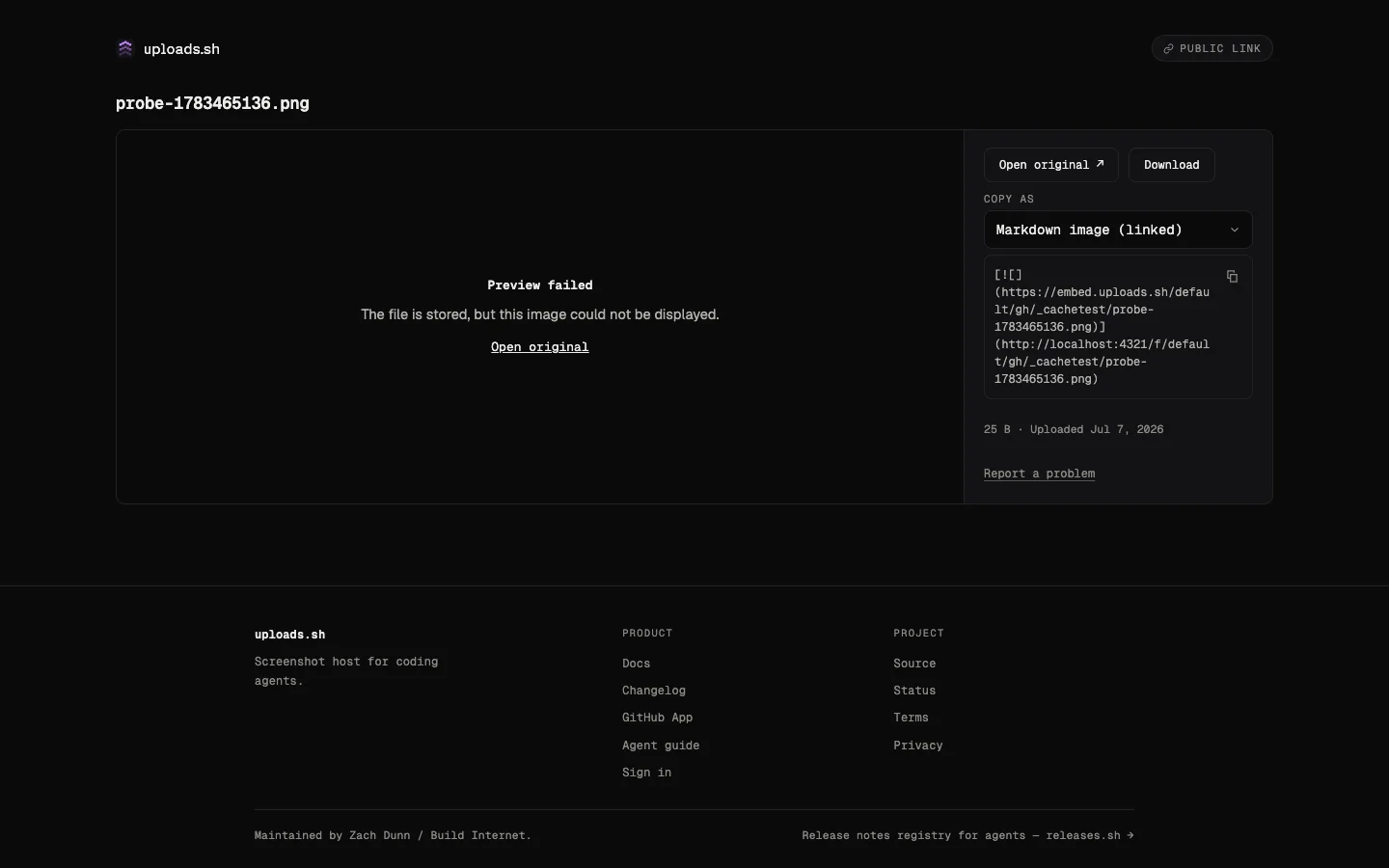Click 'Screenshot host for coding agents.' tagline
The width and height of the screenshot is (1389, 868).
point(346,671)
